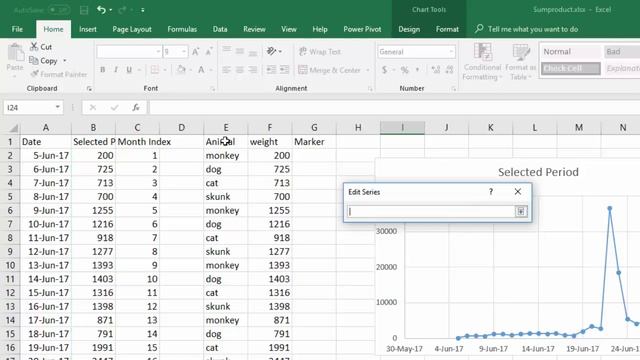Screen dimensions: 640x360
Task: Open the General number format dropdown
Action: (x=451, y=52)
